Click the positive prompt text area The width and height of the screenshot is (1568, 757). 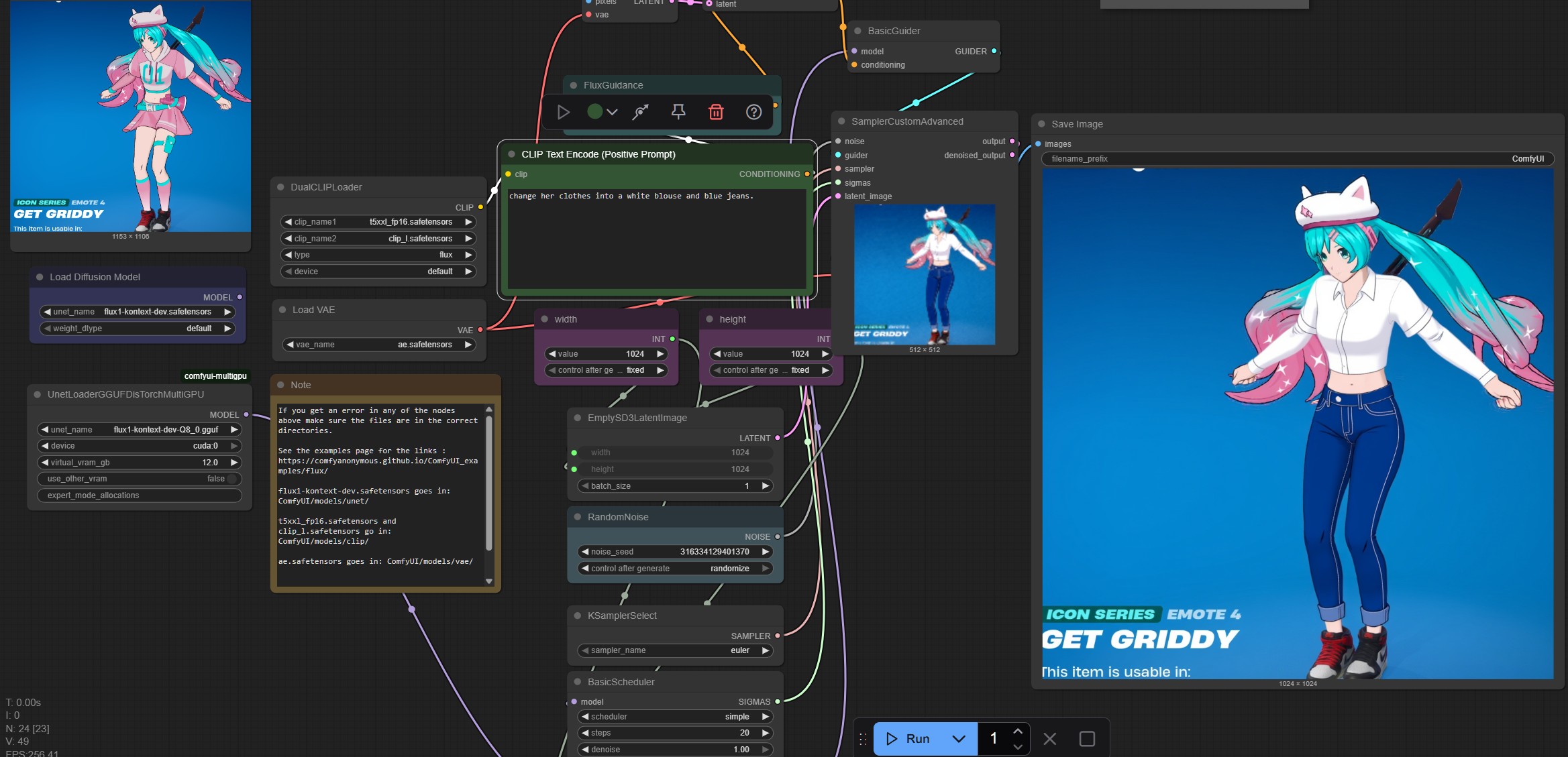pos(657,239)
